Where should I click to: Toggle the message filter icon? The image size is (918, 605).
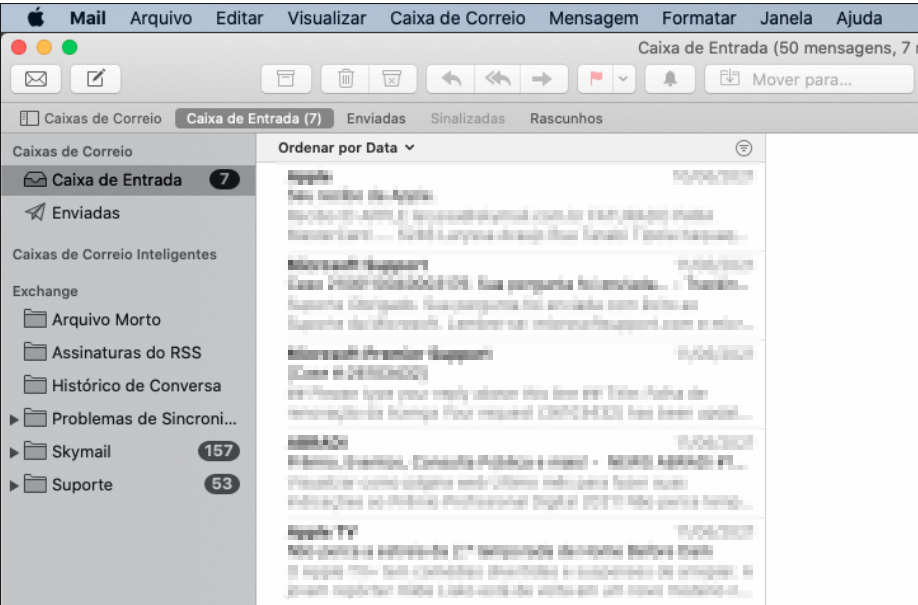(744, 148)
